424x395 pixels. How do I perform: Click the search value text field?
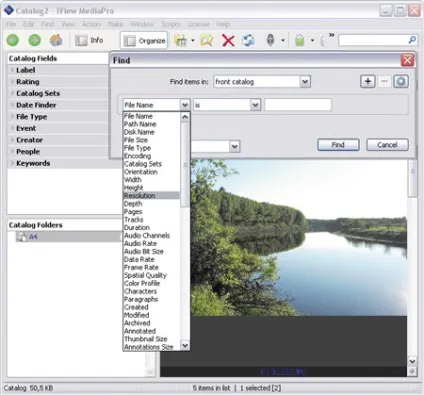[298, 105]
